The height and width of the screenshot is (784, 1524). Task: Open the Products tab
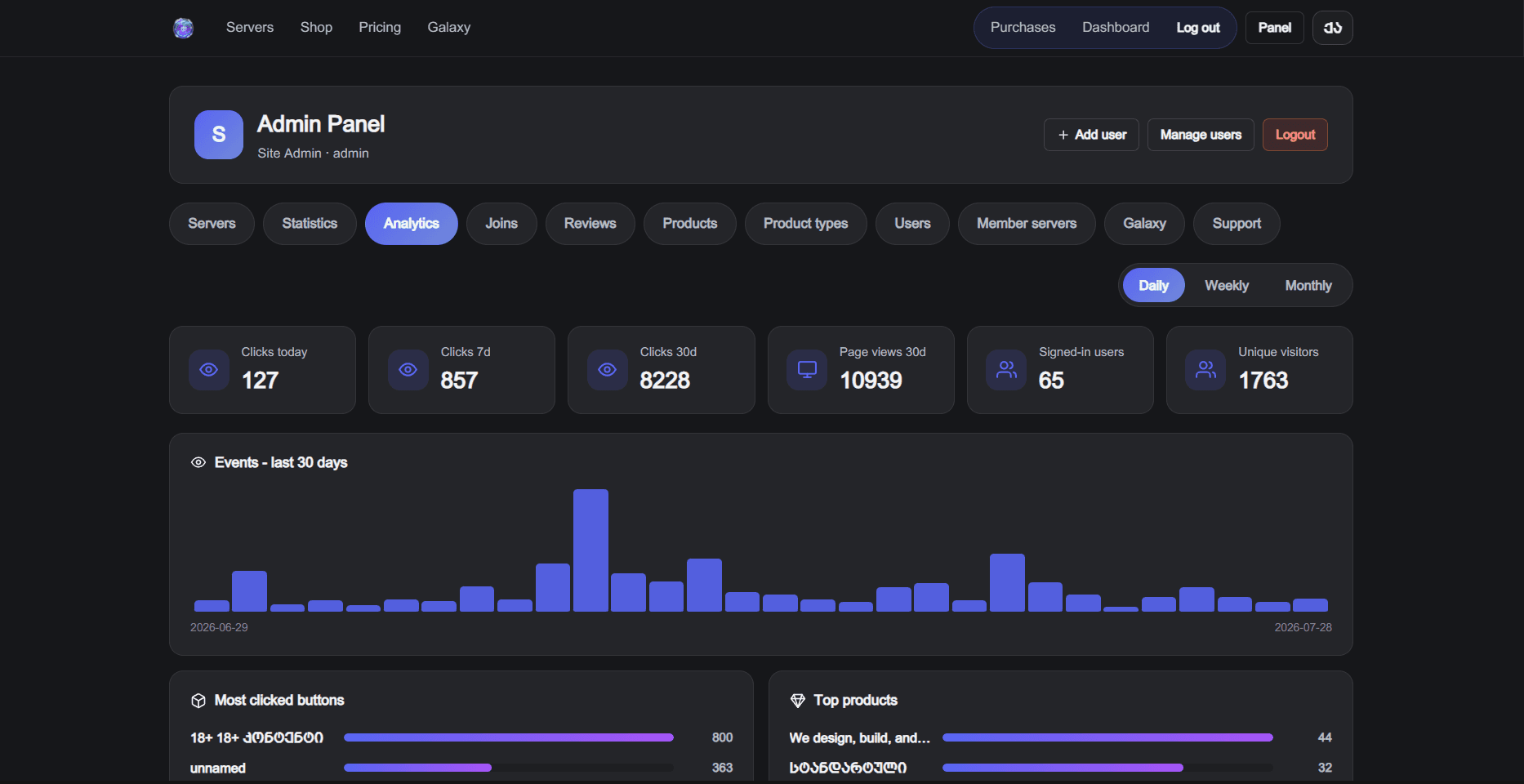click(x=690, y=224)
